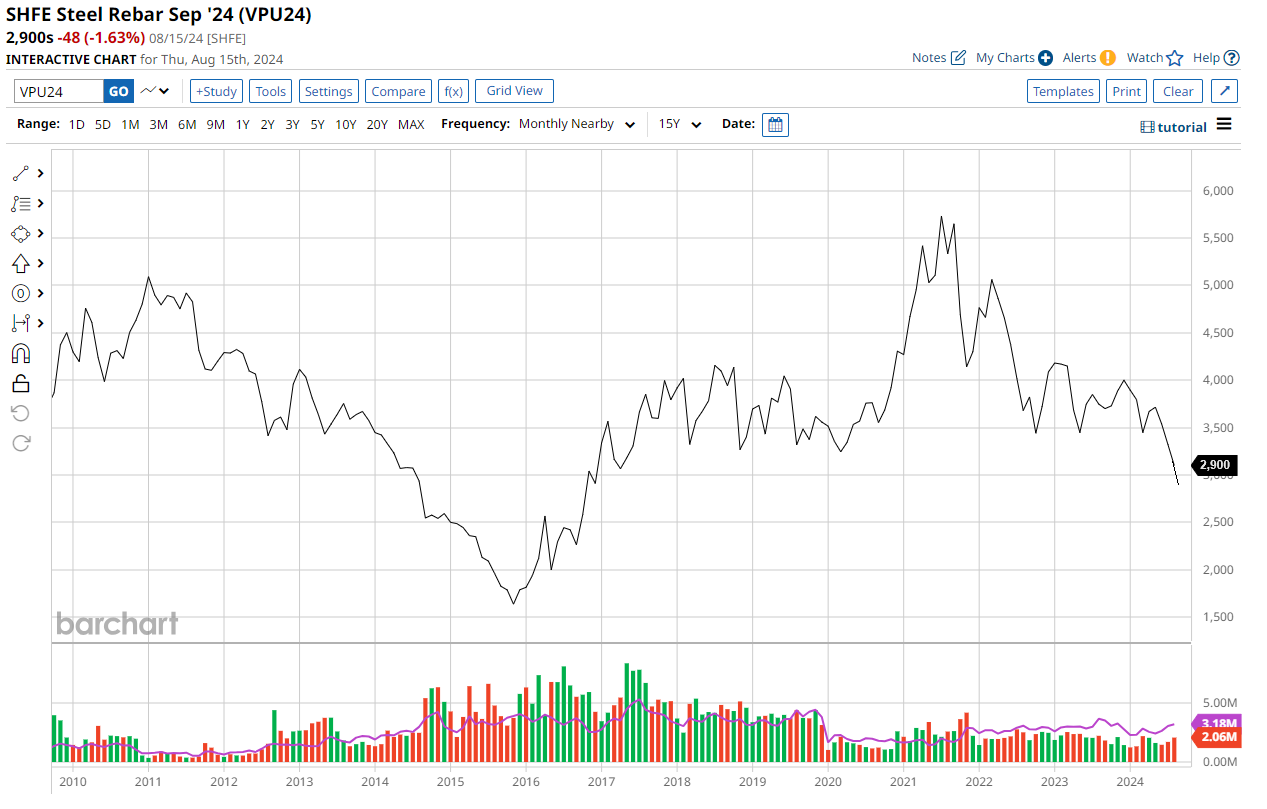This screenshot has width=1267, height=809.
Task: Open the chart type line dropdown
Action: [x=155, y=91]
